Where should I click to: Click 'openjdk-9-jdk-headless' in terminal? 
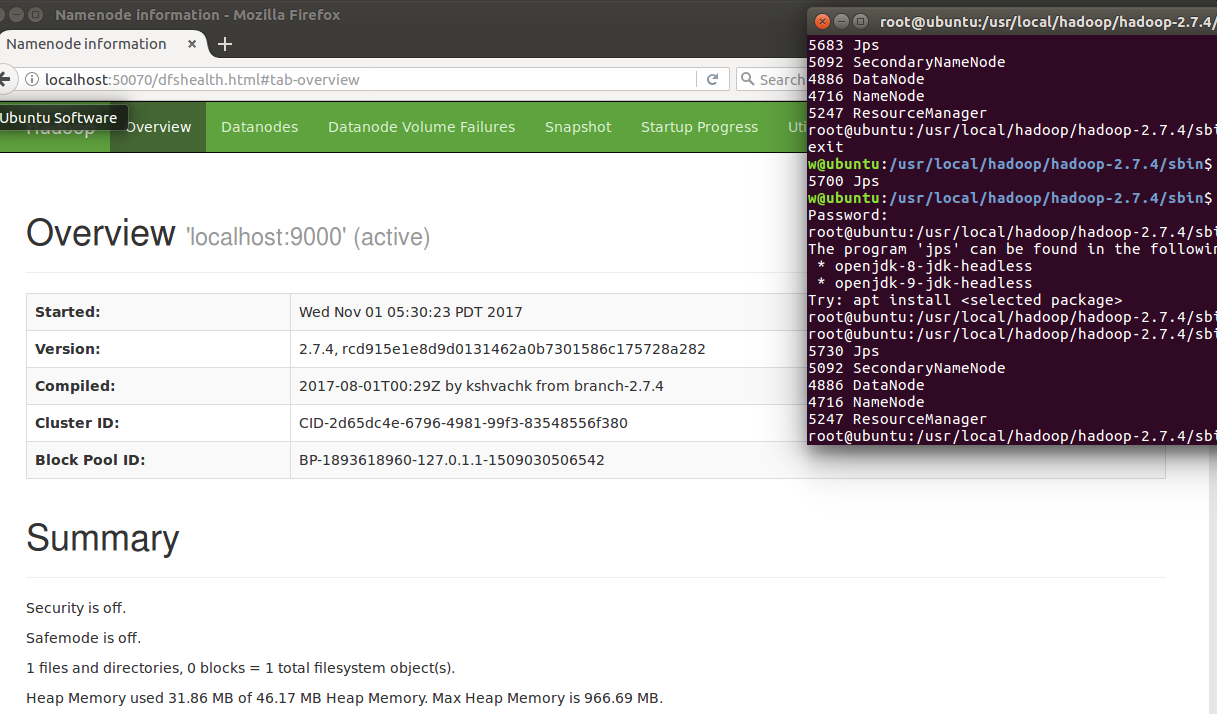[933, 283]
